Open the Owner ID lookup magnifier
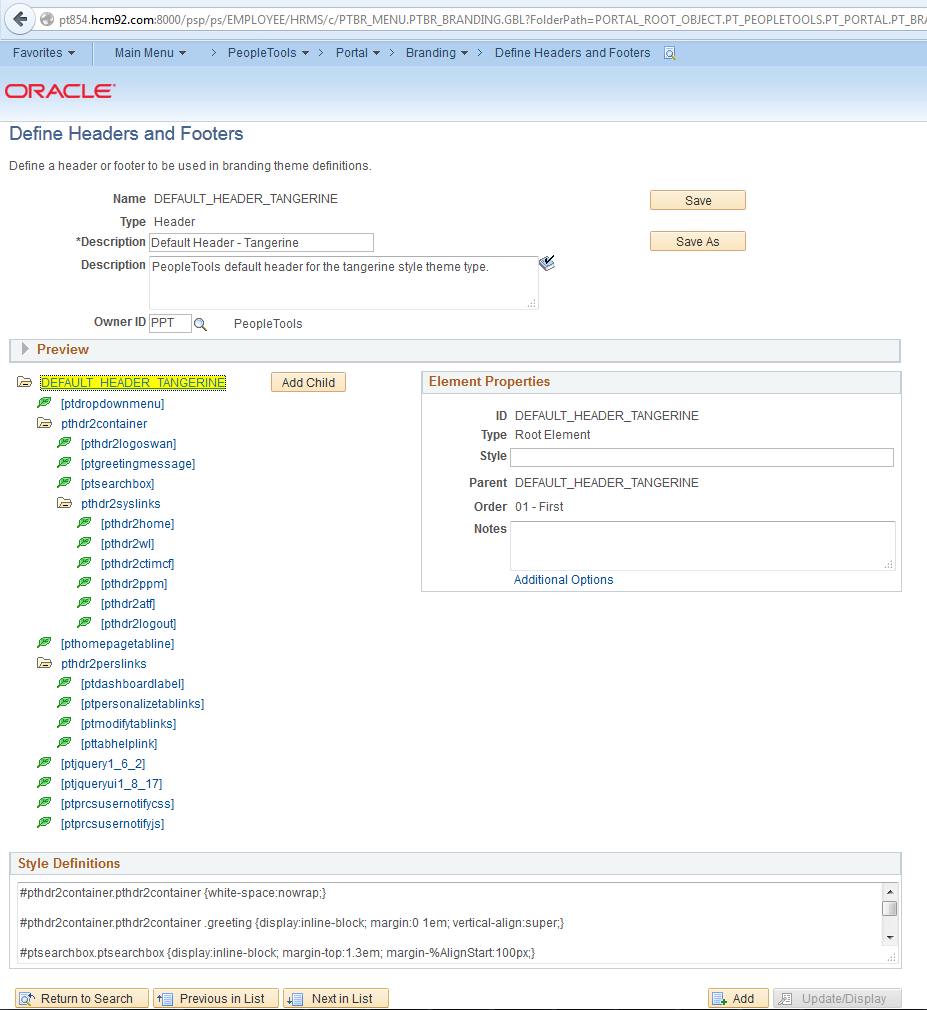Viewport: 927px width, 1010px height. [x=200, y=323]
